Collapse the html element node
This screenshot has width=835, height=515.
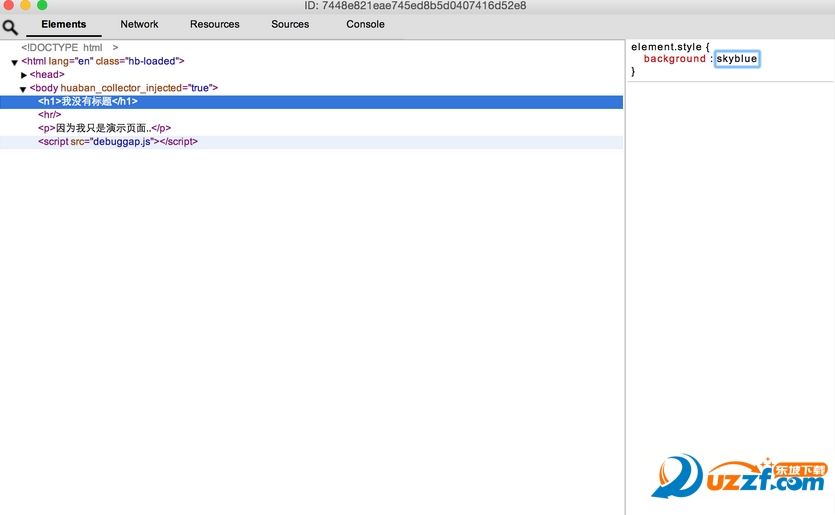pos(14,62)
